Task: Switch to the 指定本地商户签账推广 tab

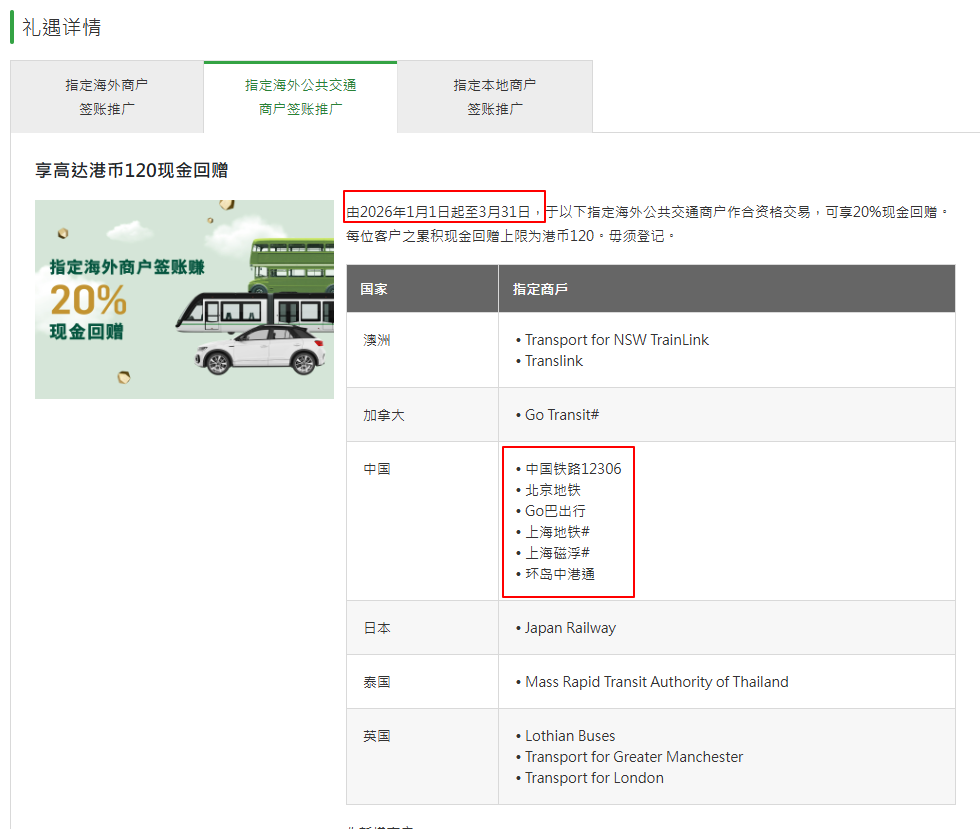Action: pos(494,97)
